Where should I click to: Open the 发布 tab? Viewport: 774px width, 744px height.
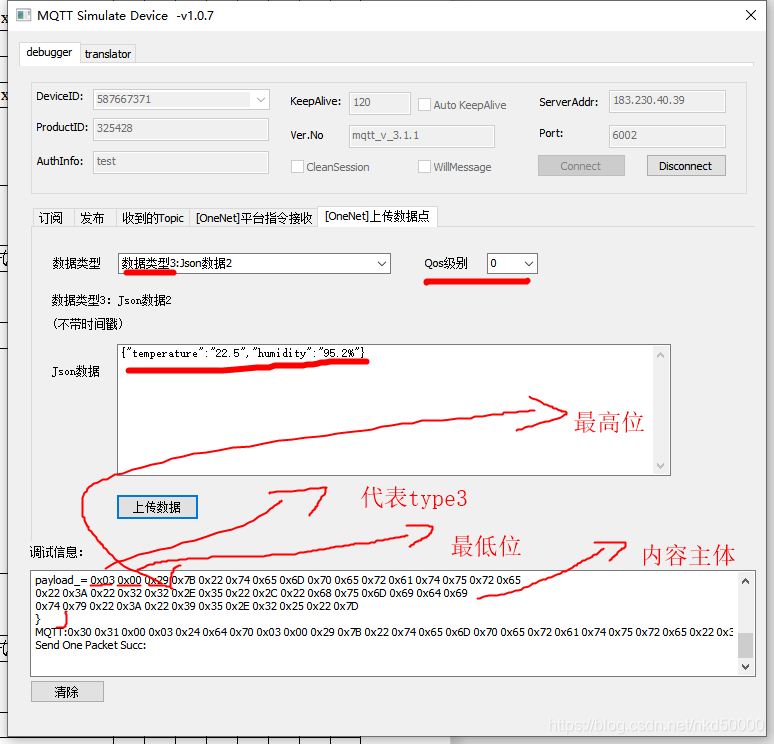[x=93, y=218]
